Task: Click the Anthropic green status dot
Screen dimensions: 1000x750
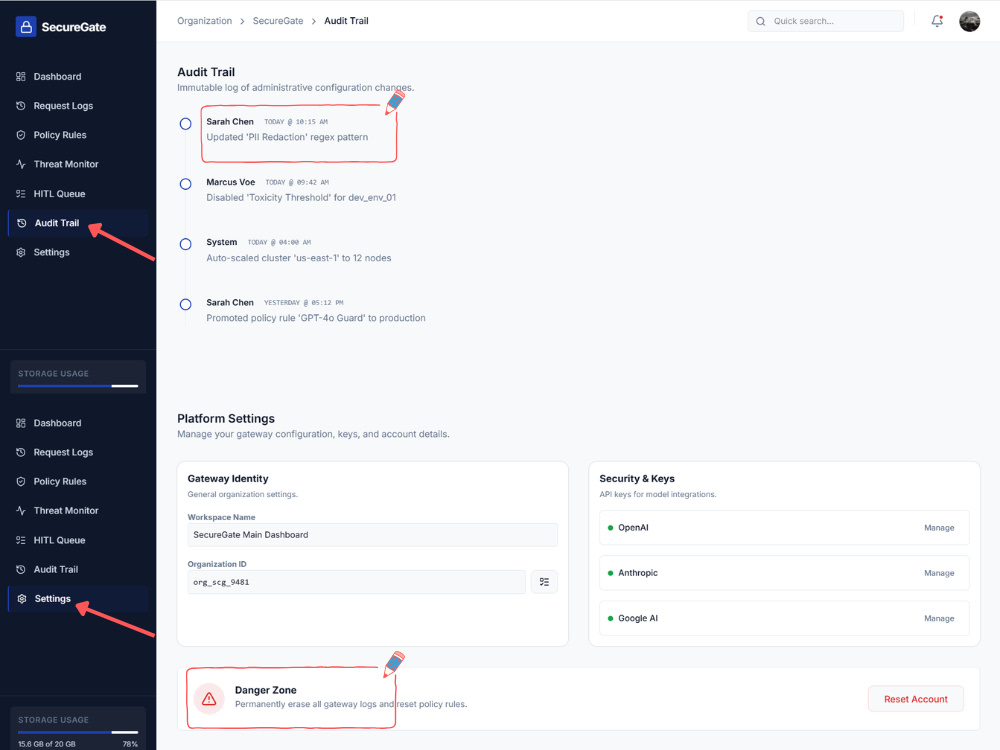Action: 610,573
